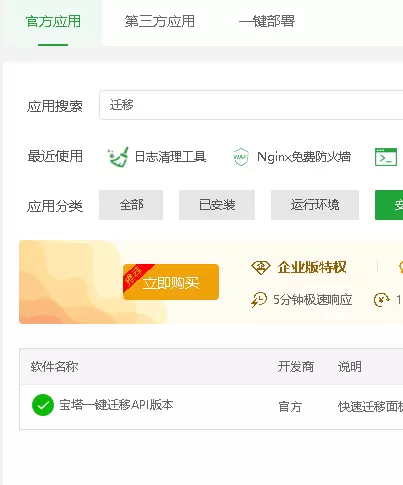Click the Nginx WAF shield icon
The image size is (403, 485).
coord(241,157)
